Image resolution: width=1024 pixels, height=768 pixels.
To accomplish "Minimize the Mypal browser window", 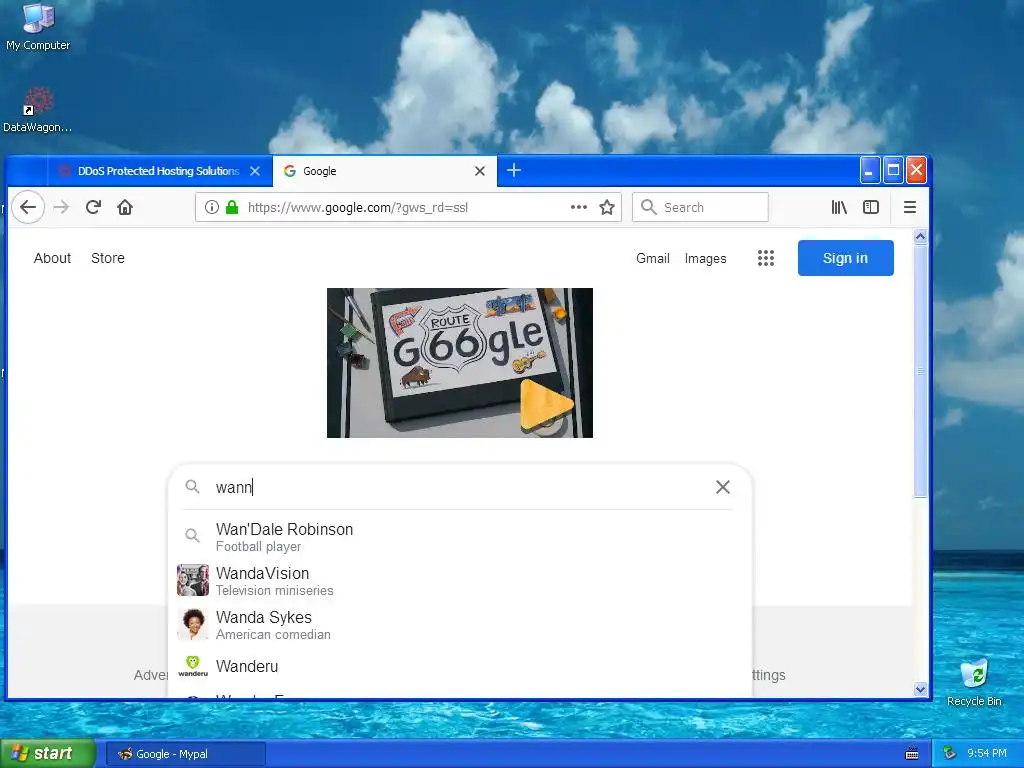I will click(869, 171).
